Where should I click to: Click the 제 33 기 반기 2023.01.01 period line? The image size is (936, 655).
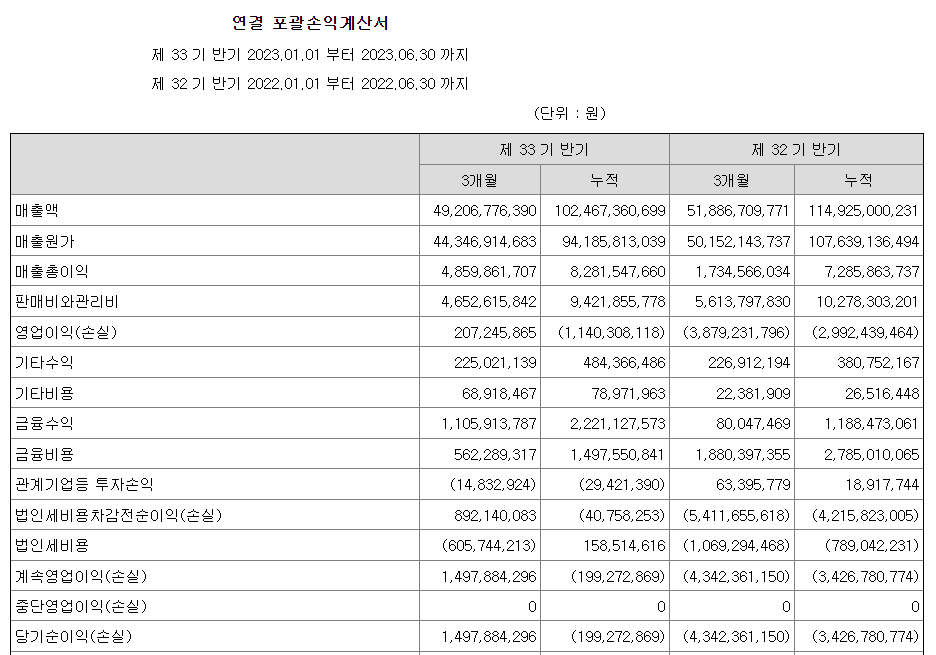310,55
